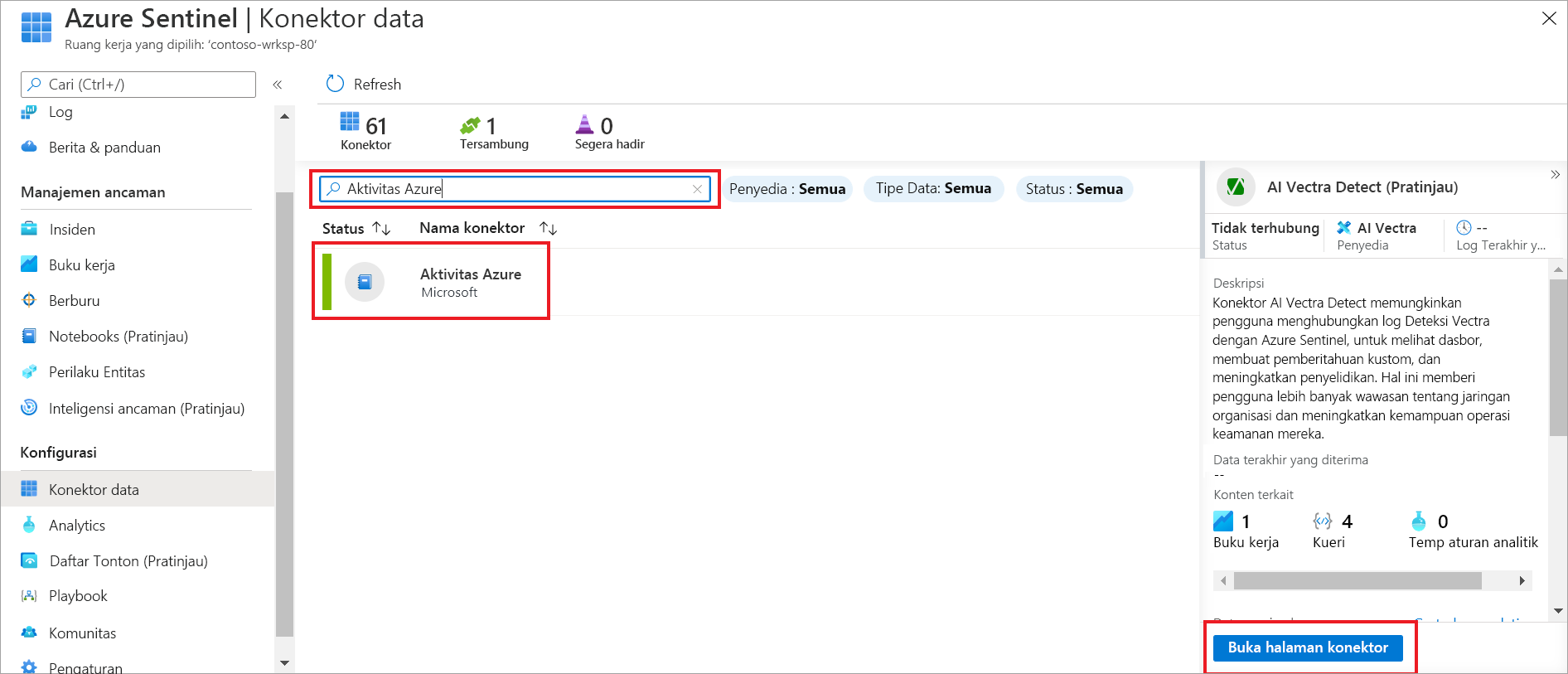Collapse the sidebar with double-chevron
The width and height of the screenshot is (1568, 674).
[278, 85]
